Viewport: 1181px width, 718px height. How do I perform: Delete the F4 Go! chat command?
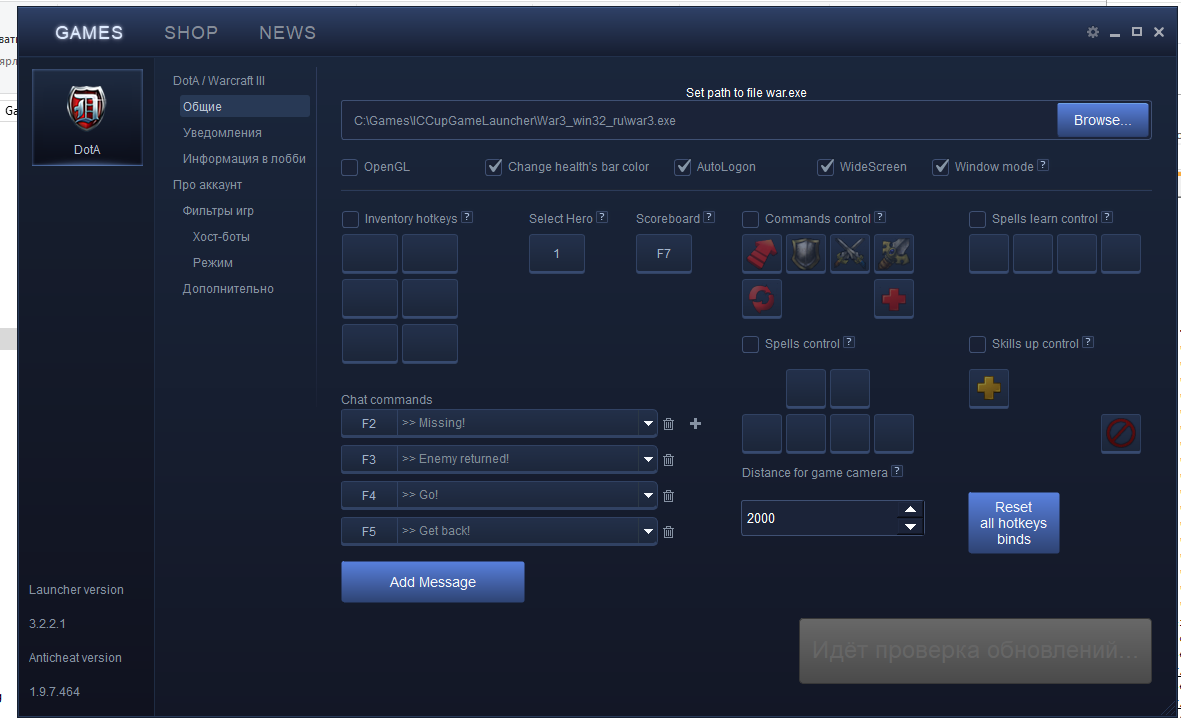coord(668,496)
